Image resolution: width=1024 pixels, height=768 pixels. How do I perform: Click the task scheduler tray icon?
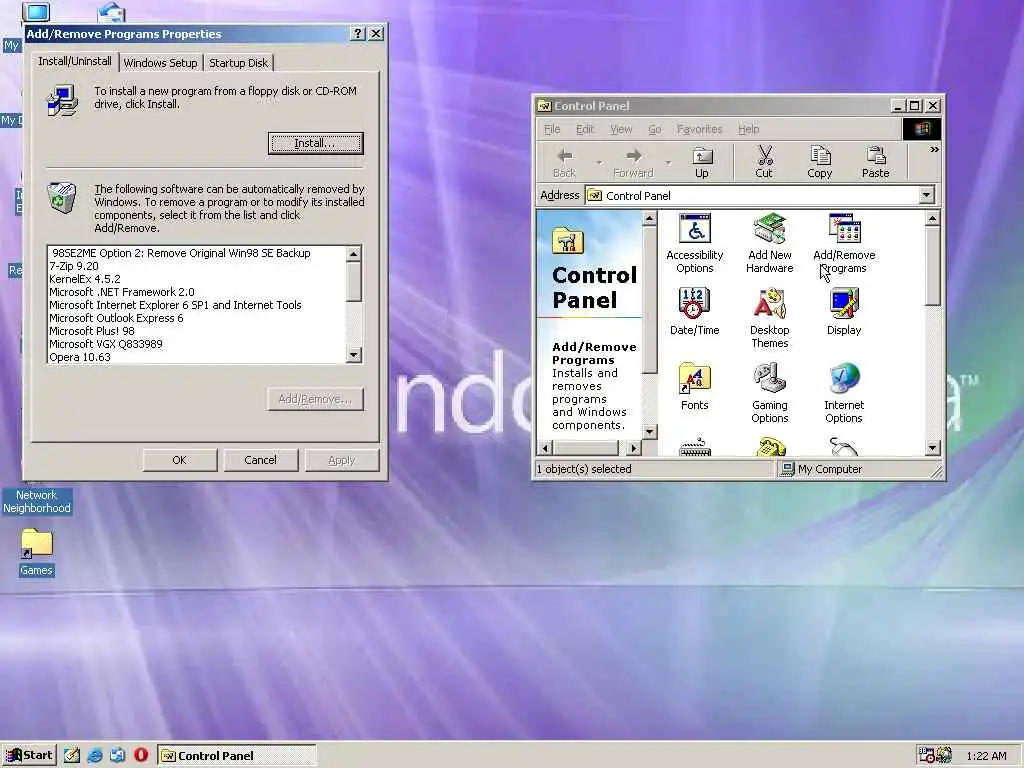click(x=926, y=755)
